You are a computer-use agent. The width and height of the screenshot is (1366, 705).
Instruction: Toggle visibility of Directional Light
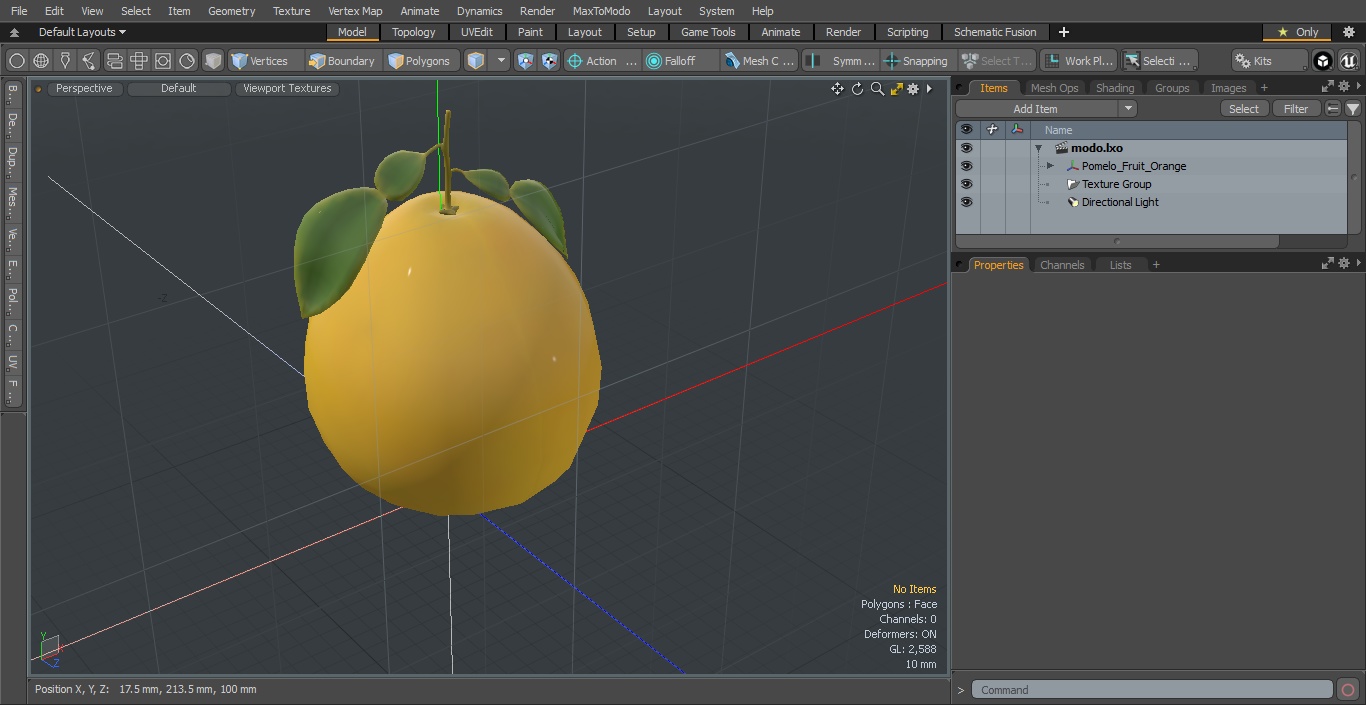pos(966,202)
